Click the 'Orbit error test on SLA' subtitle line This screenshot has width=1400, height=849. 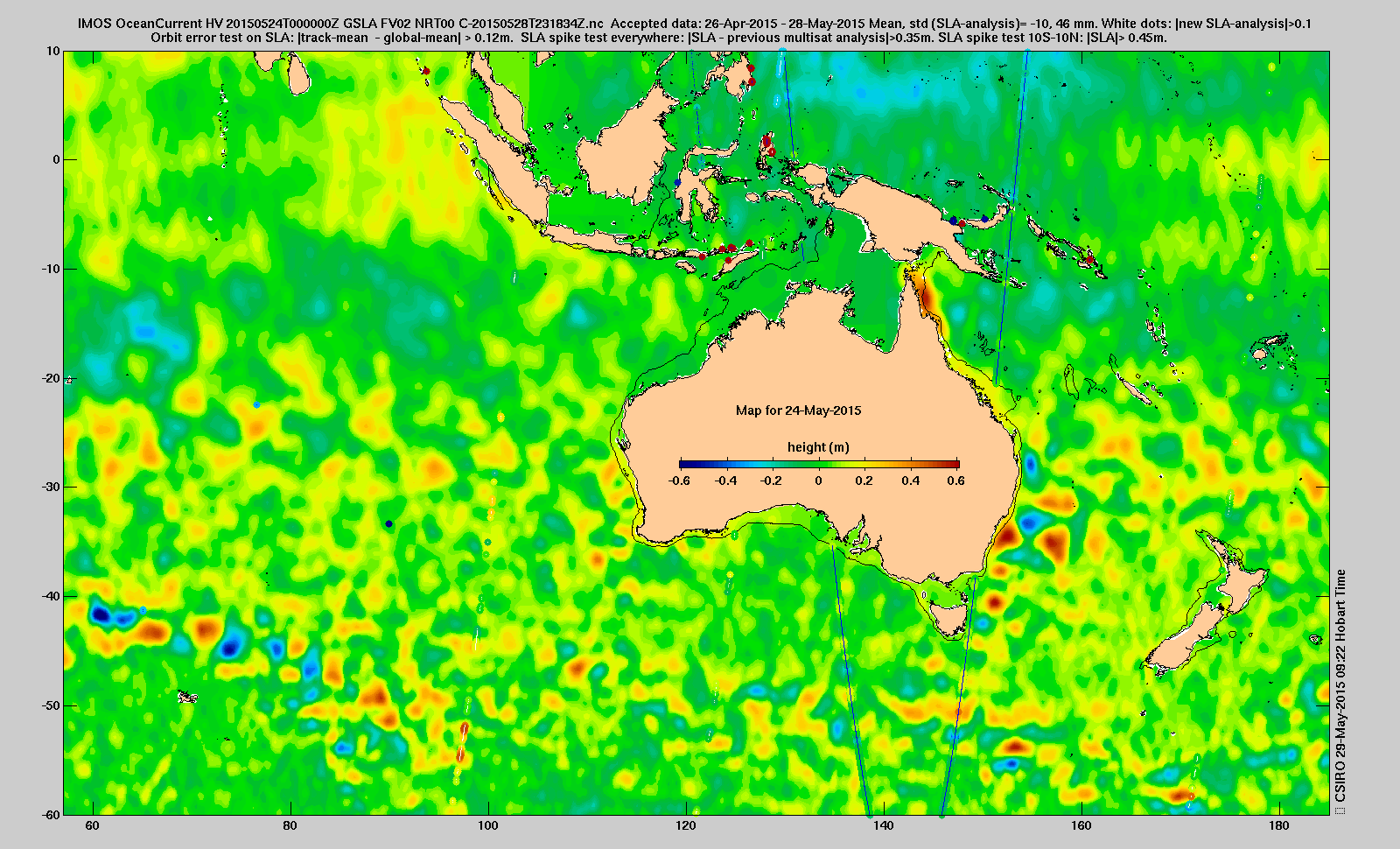658,38
